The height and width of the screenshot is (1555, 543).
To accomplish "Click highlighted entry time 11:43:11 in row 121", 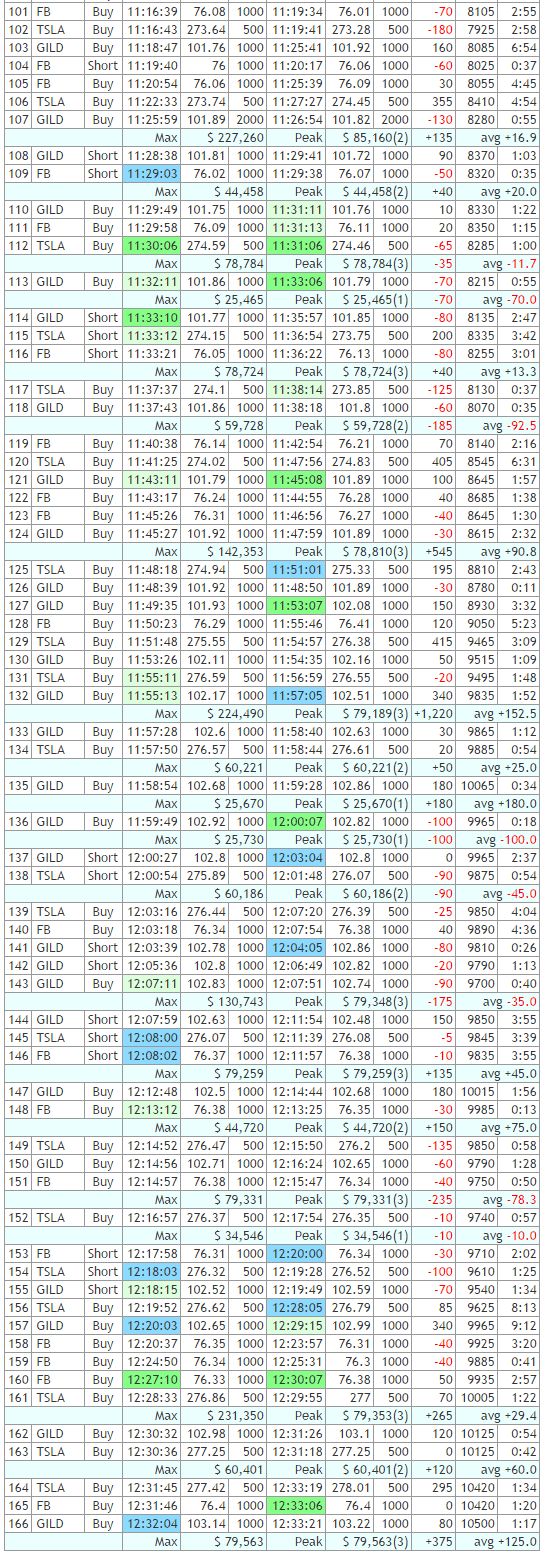I will (x=152, y=479).
